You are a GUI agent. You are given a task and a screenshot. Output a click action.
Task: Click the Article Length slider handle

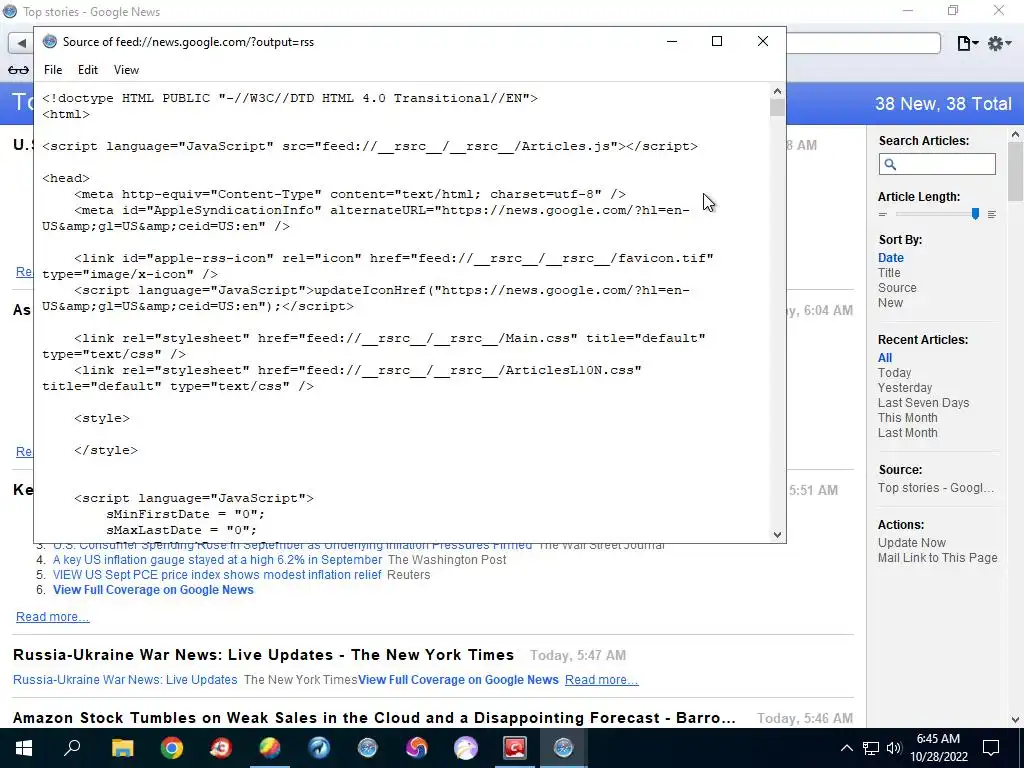click(x=975, y=214)
